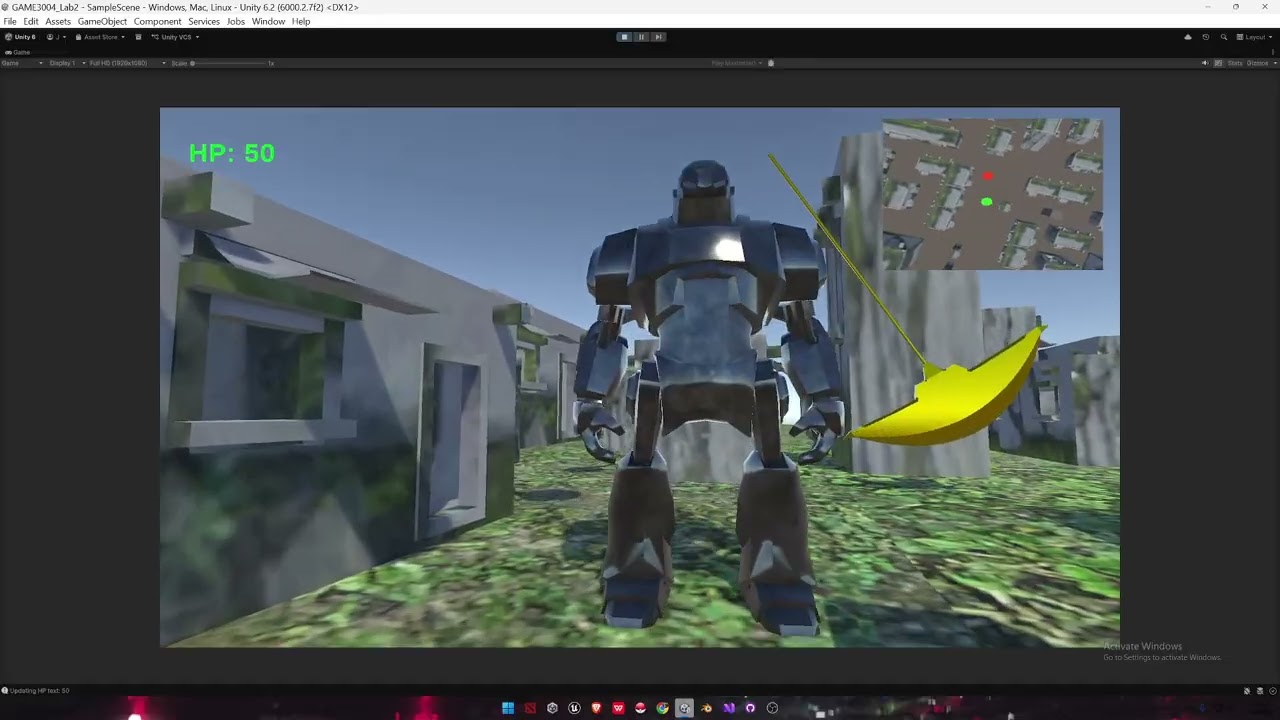Open the GitHub Desktop taskbar icon
Image resolution: width=1280 pixels, height=720 pixels.
click(x=750, y=708)
